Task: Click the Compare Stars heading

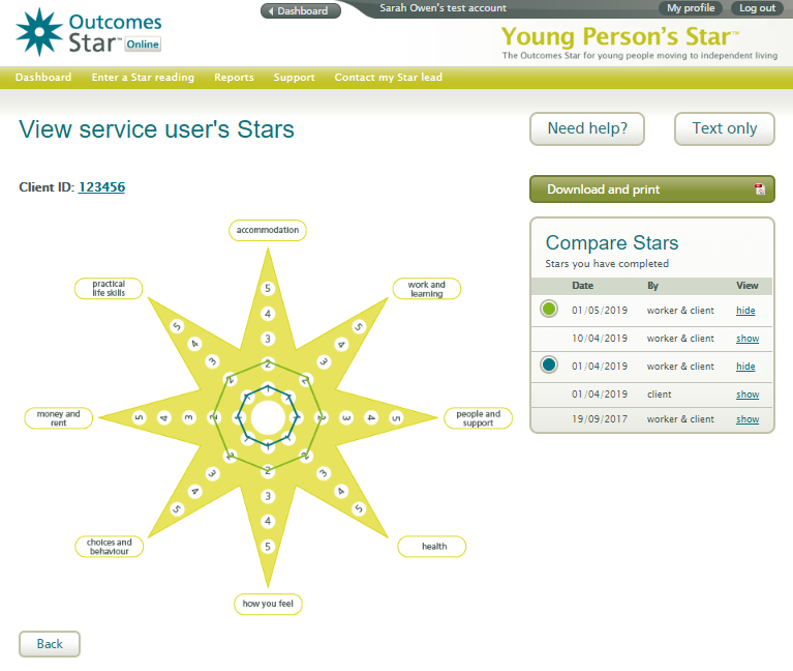Action: 611,243
